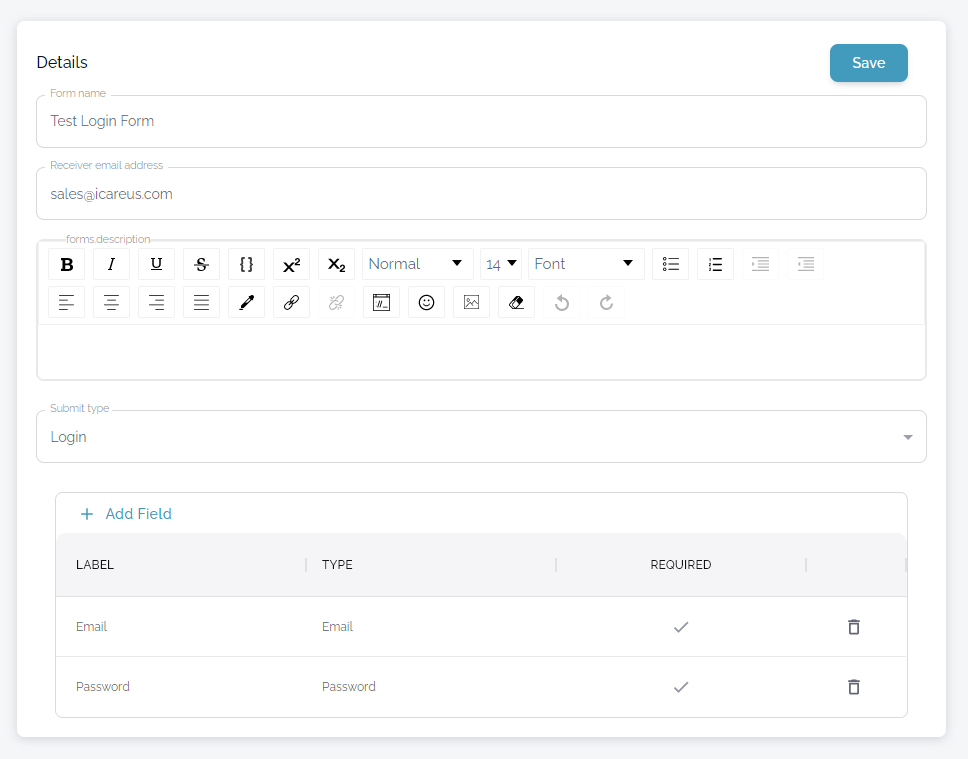Open the Font family dropdown
Screen dimensions: 968x759
[585, 264]
